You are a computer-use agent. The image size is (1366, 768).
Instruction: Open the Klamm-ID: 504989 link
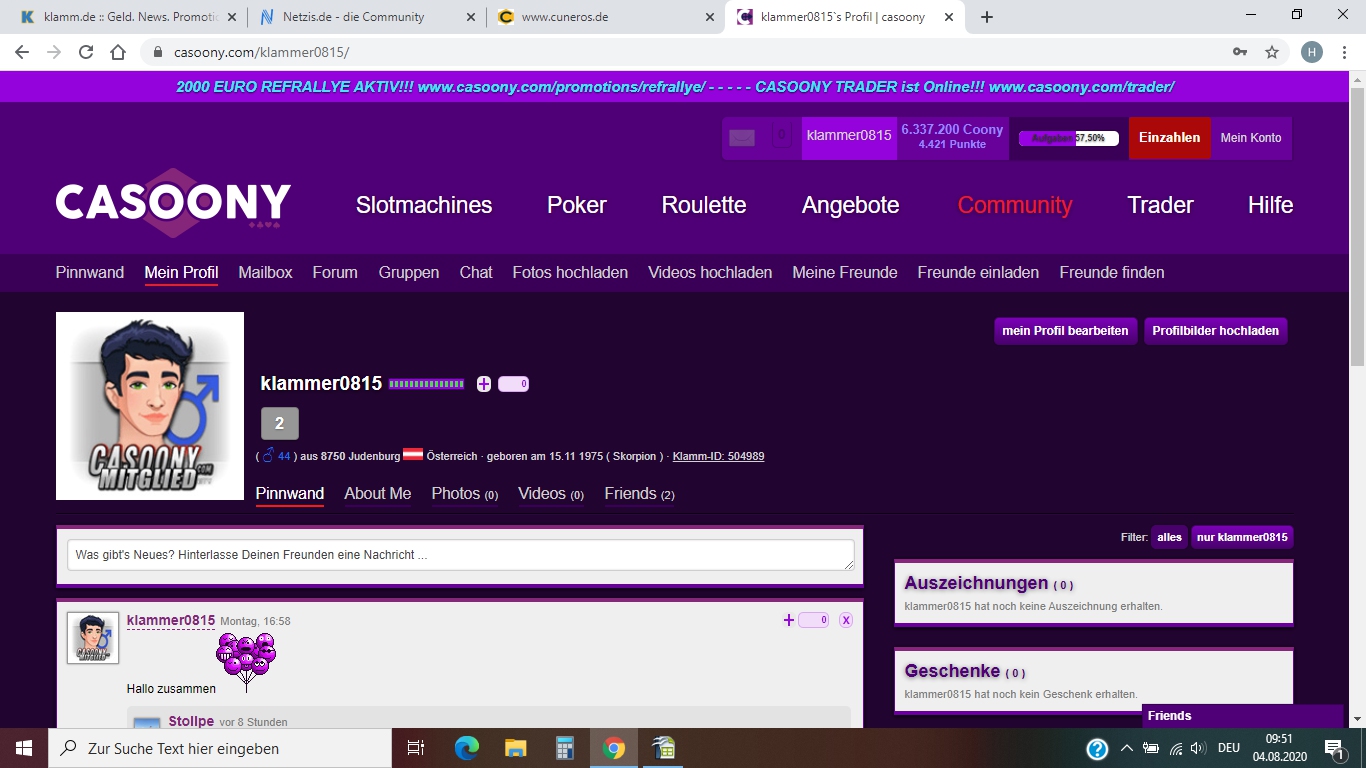click(x=718, y=456)
